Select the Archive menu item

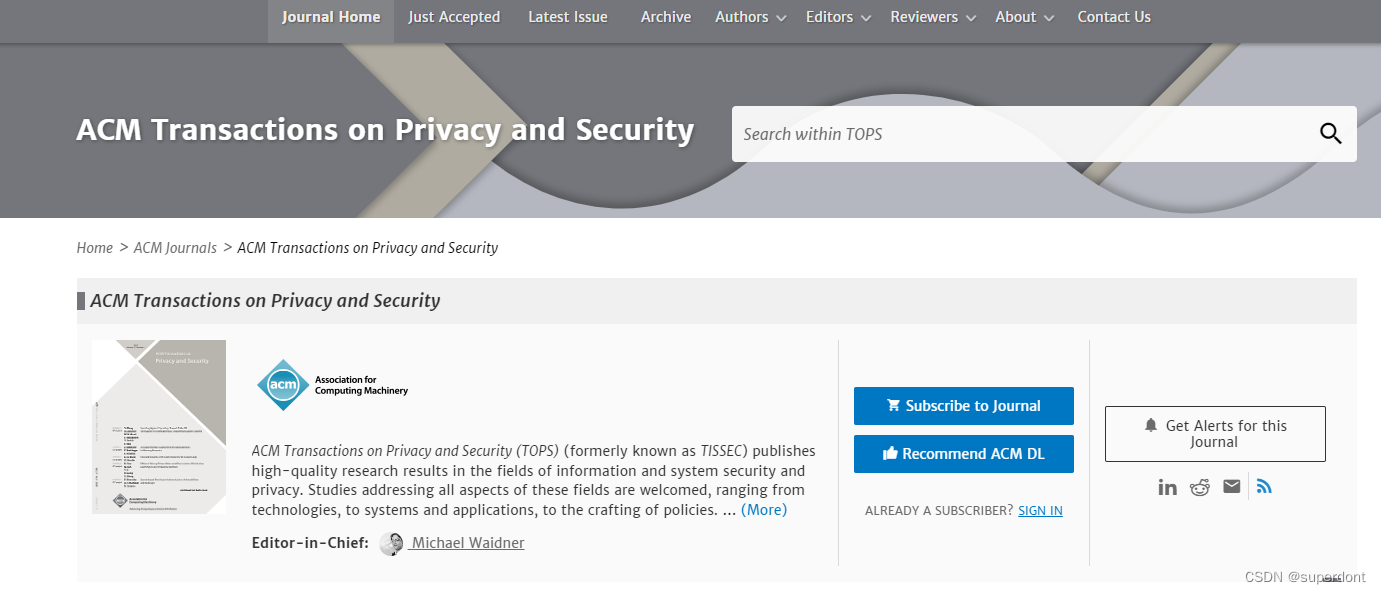click(666, 17)
